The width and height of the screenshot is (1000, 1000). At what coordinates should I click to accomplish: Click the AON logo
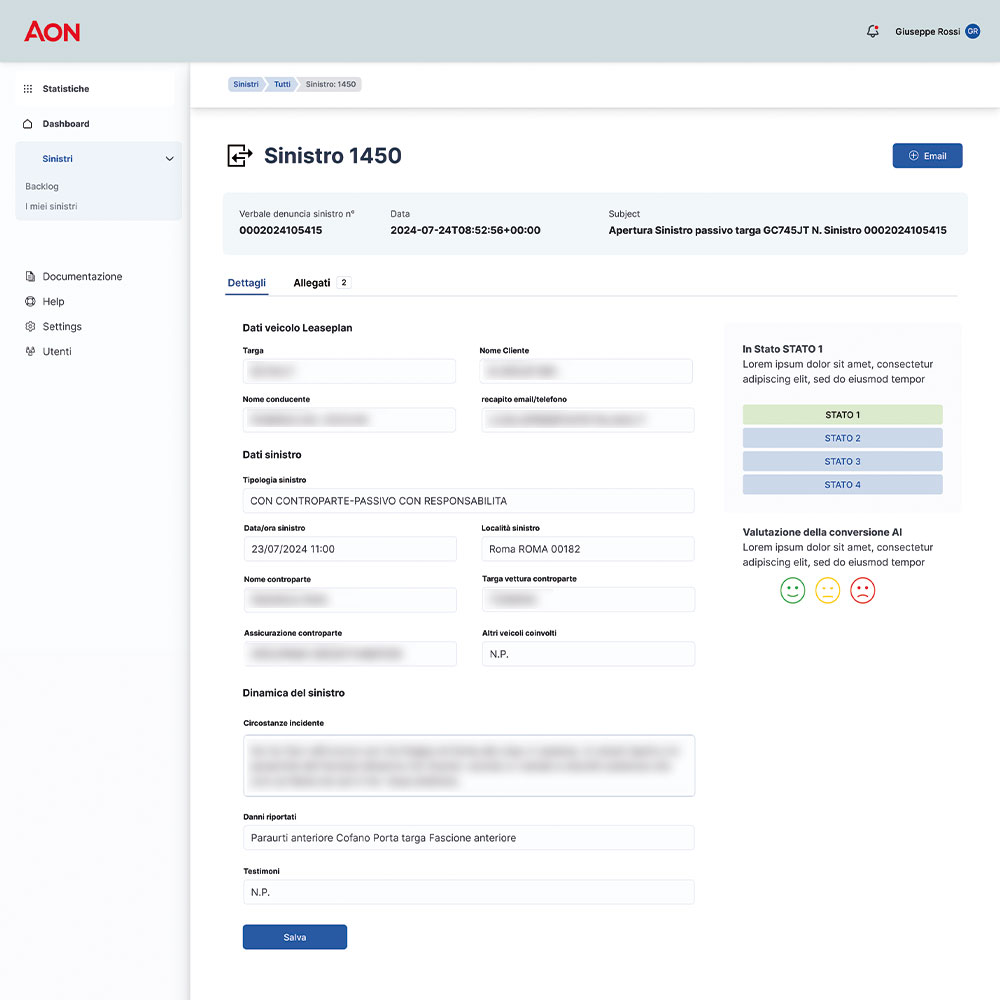52,32
